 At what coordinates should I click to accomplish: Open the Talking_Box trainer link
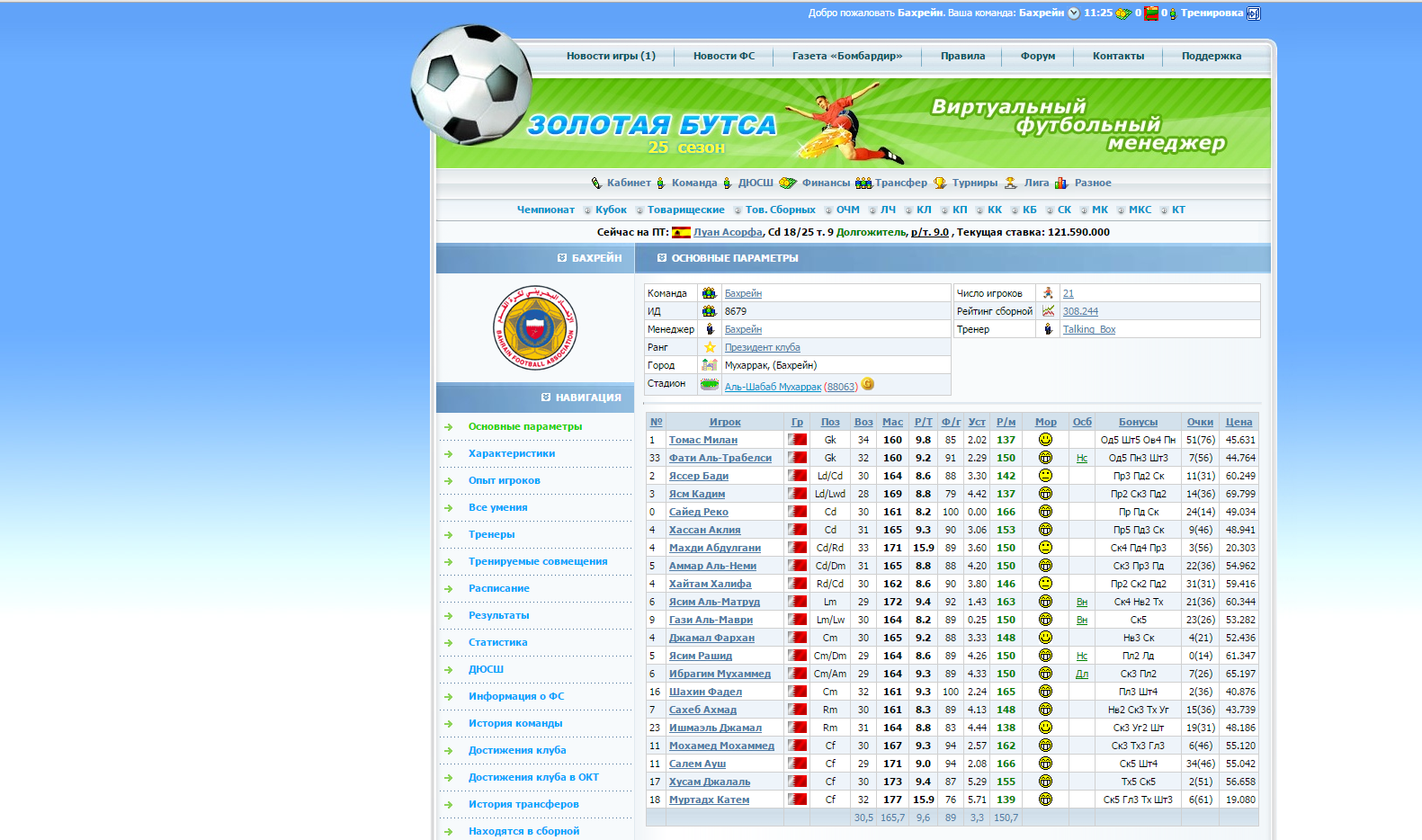point(1088,329)
